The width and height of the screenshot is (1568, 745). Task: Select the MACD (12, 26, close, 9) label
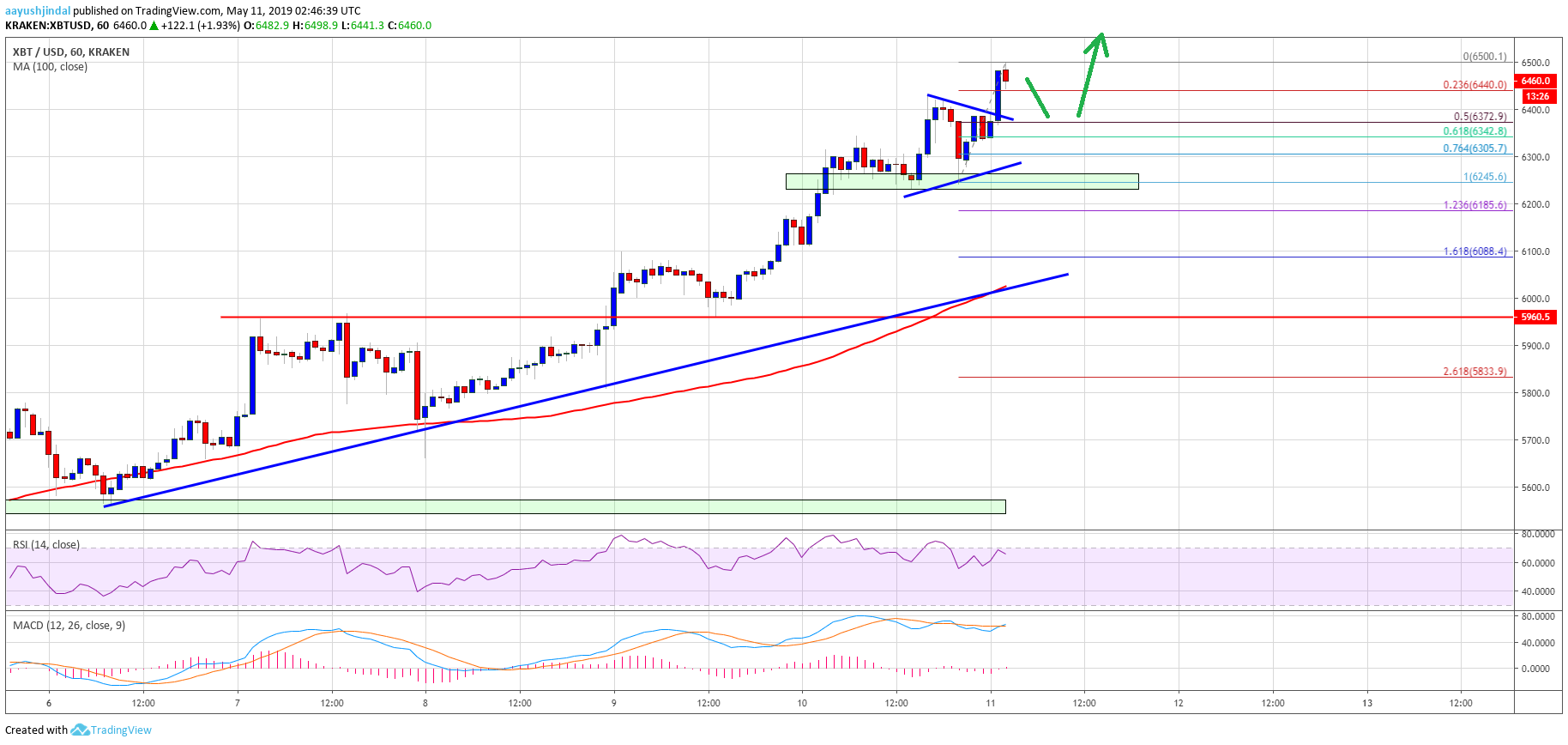(x=69, y=626)
